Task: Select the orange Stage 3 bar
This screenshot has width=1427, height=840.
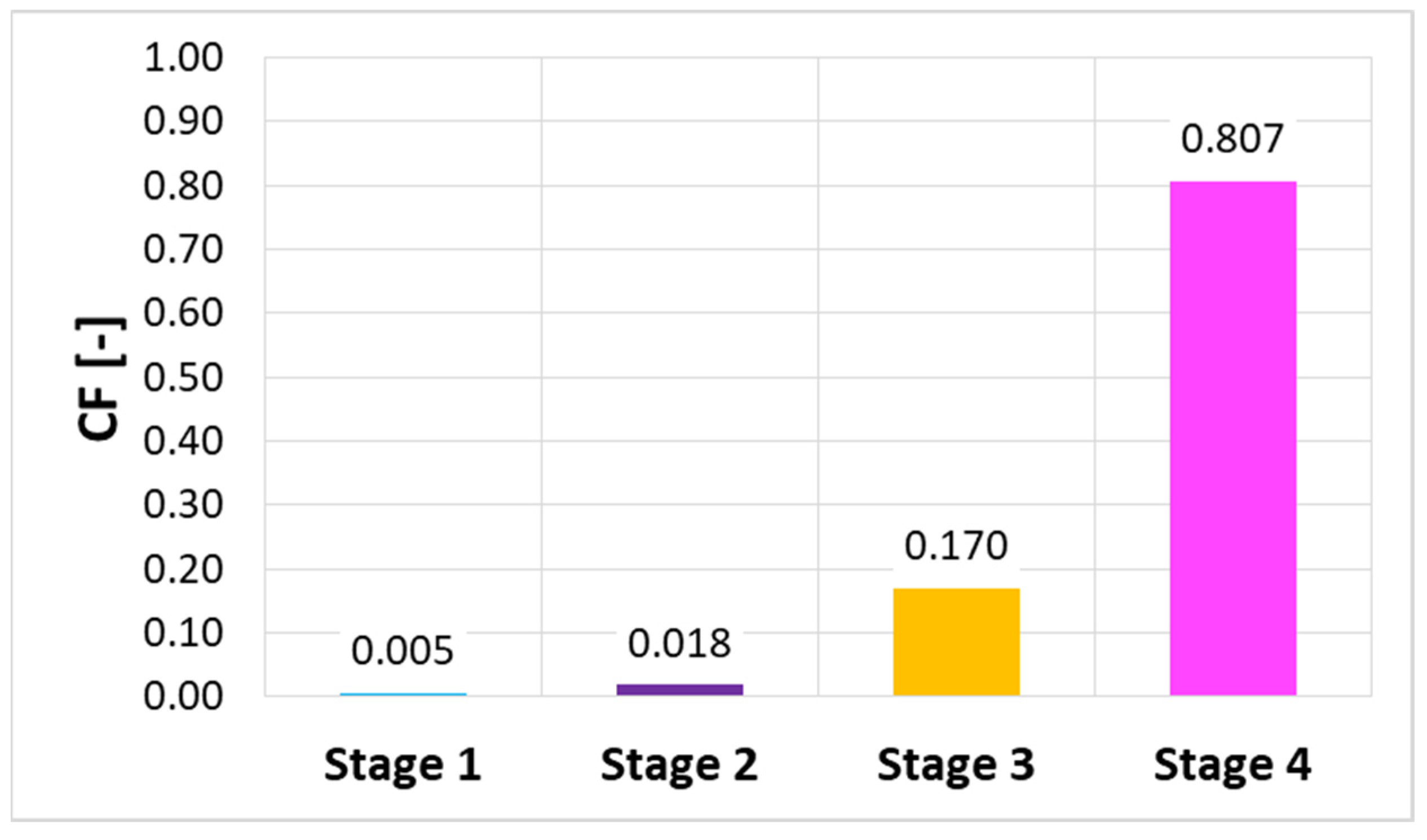Action: (956, 642)
